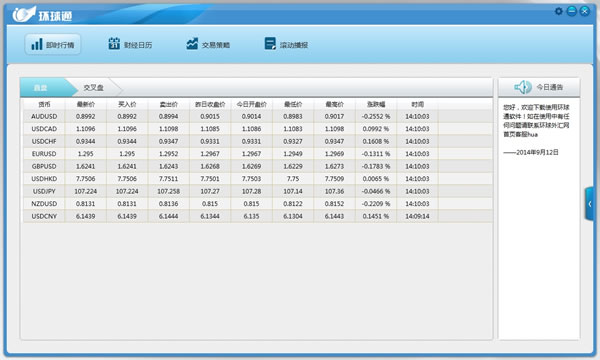The width and height of the screenshot is (600, 360).
Task: Click the 货币 column header
Action: click(x=44, y=104)
